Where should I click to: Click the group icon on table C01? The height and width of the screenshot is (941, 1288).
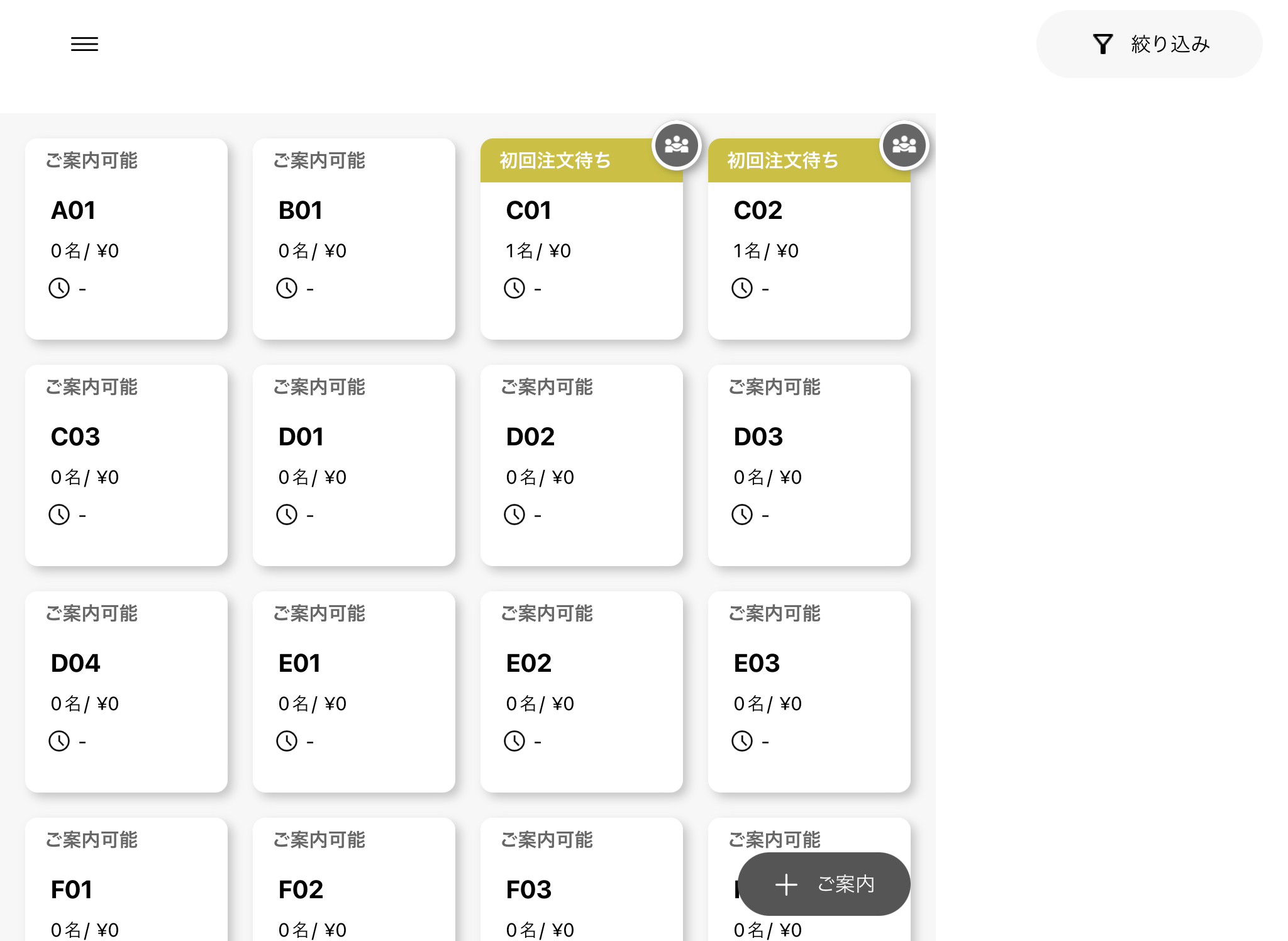(x=677, y=145)
